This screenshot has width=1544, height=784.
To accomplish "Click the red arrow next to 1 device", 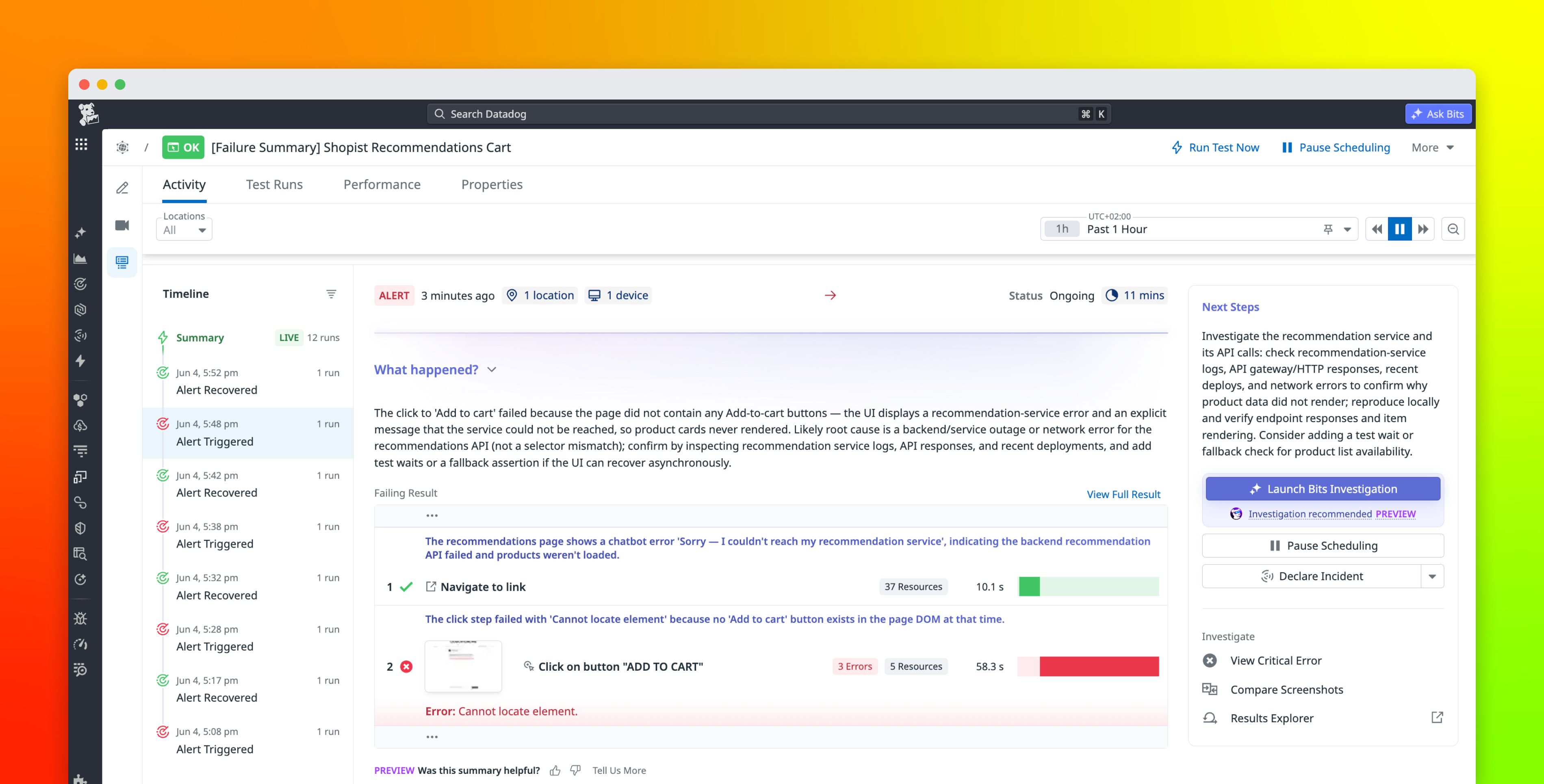I will (830, 295).
